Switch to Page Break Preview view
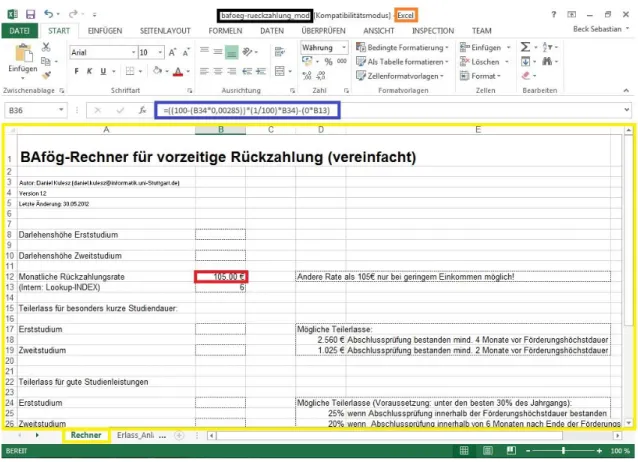Viewport: 638px width, 462px height. pyautogui.click(x=511, y=451)
